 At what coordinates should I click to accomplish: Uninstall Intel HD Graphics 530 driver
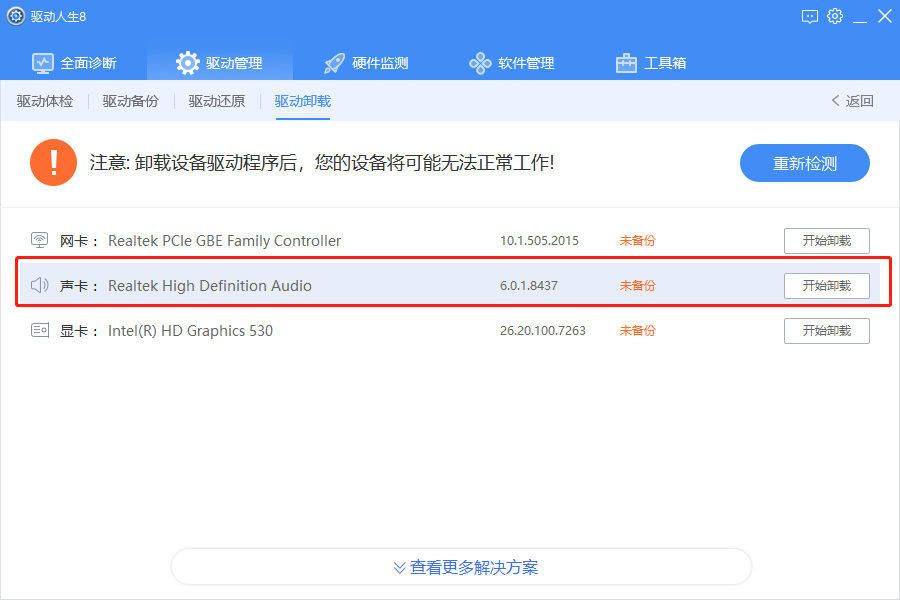point(827,331)
